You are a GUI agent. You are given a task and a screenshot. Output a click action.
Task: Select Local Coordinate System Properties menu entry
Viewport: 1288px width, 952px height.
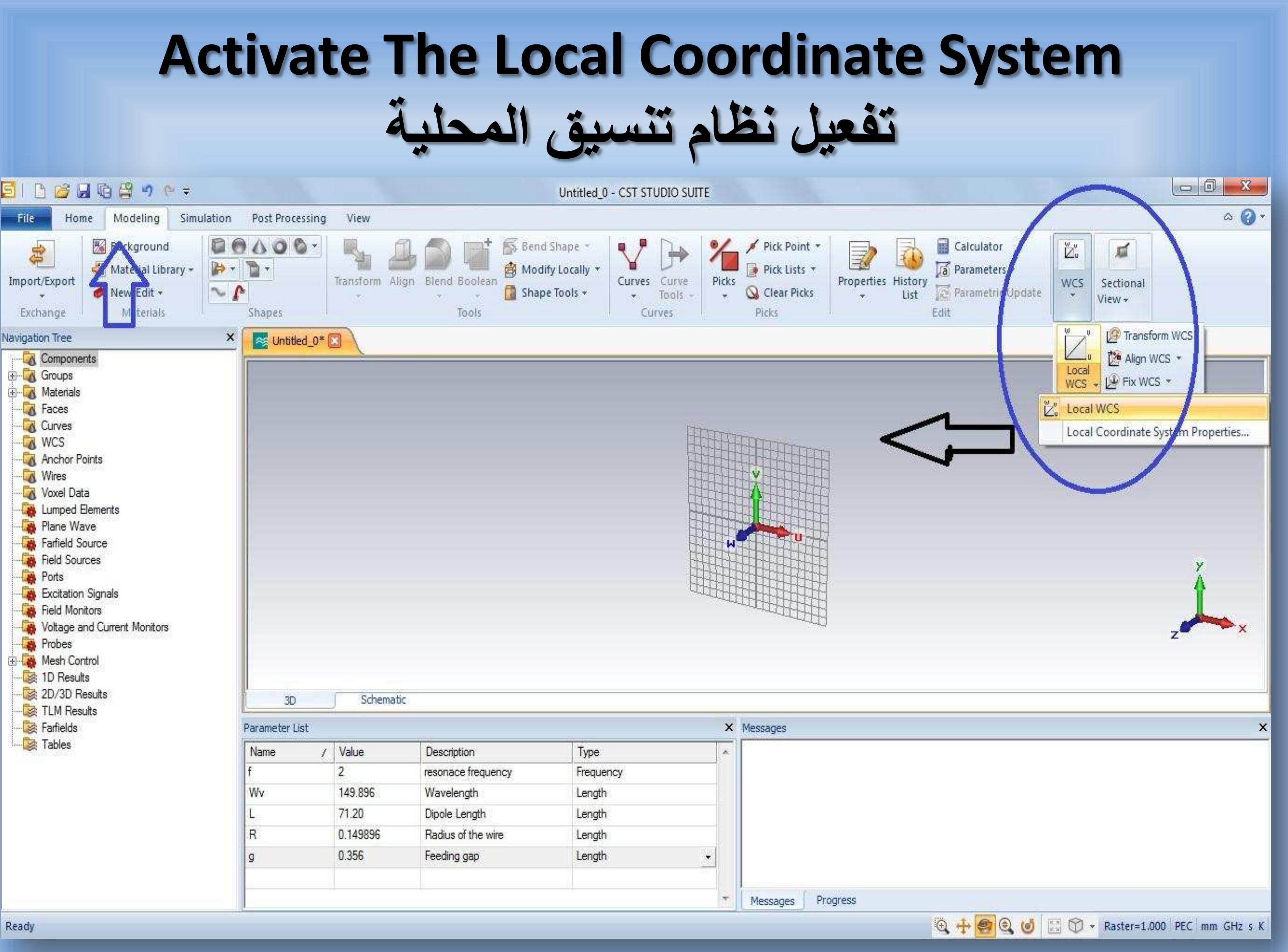1157,432
